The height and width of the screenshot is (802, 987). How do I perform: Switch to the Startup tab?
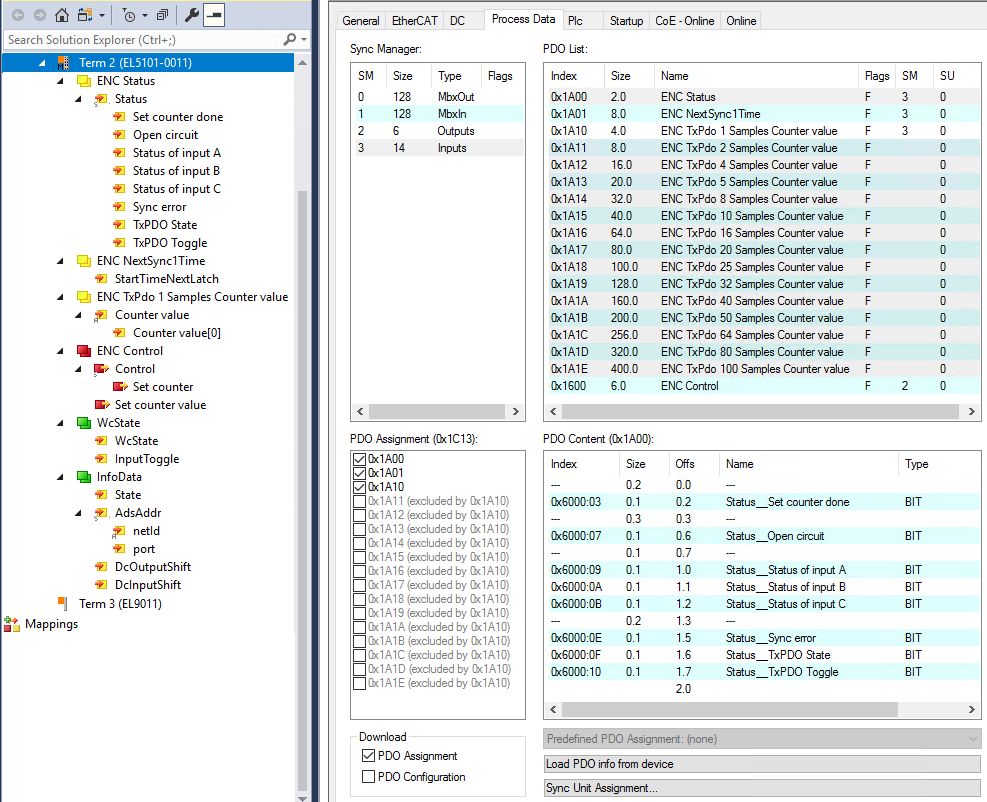[626, 21]
